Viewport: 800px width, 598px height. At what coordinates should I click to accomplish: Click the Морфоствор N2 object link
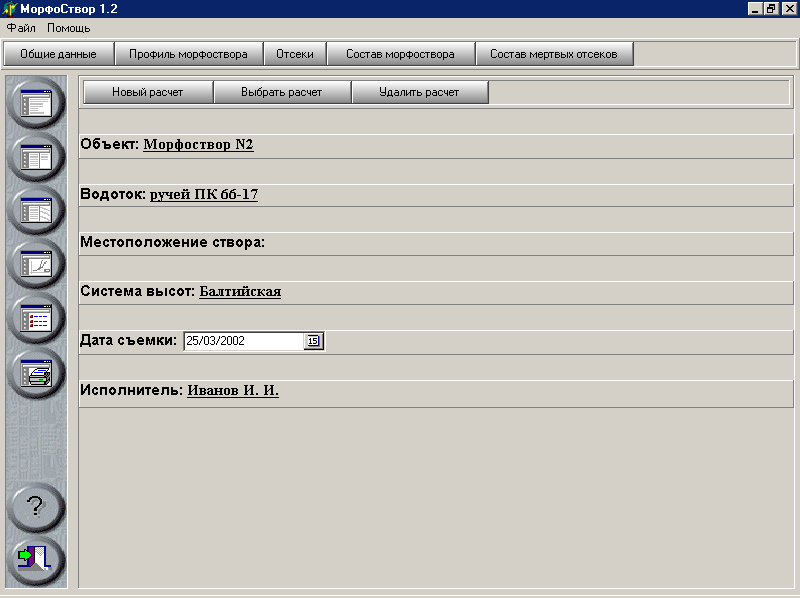(198, 145)
